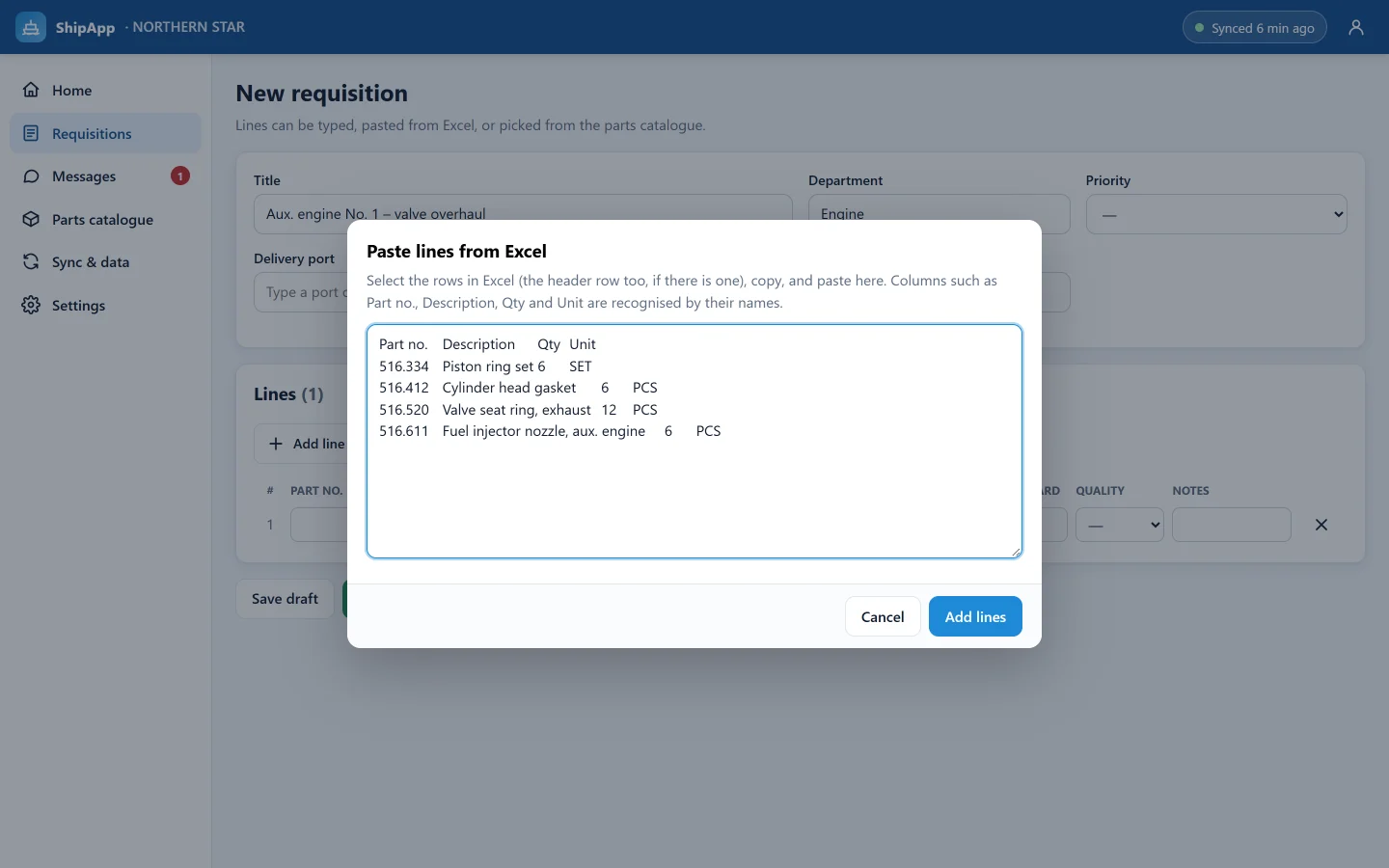Click Save draft button
Viewport: 1389px width, 868px height.
(285, 599)
